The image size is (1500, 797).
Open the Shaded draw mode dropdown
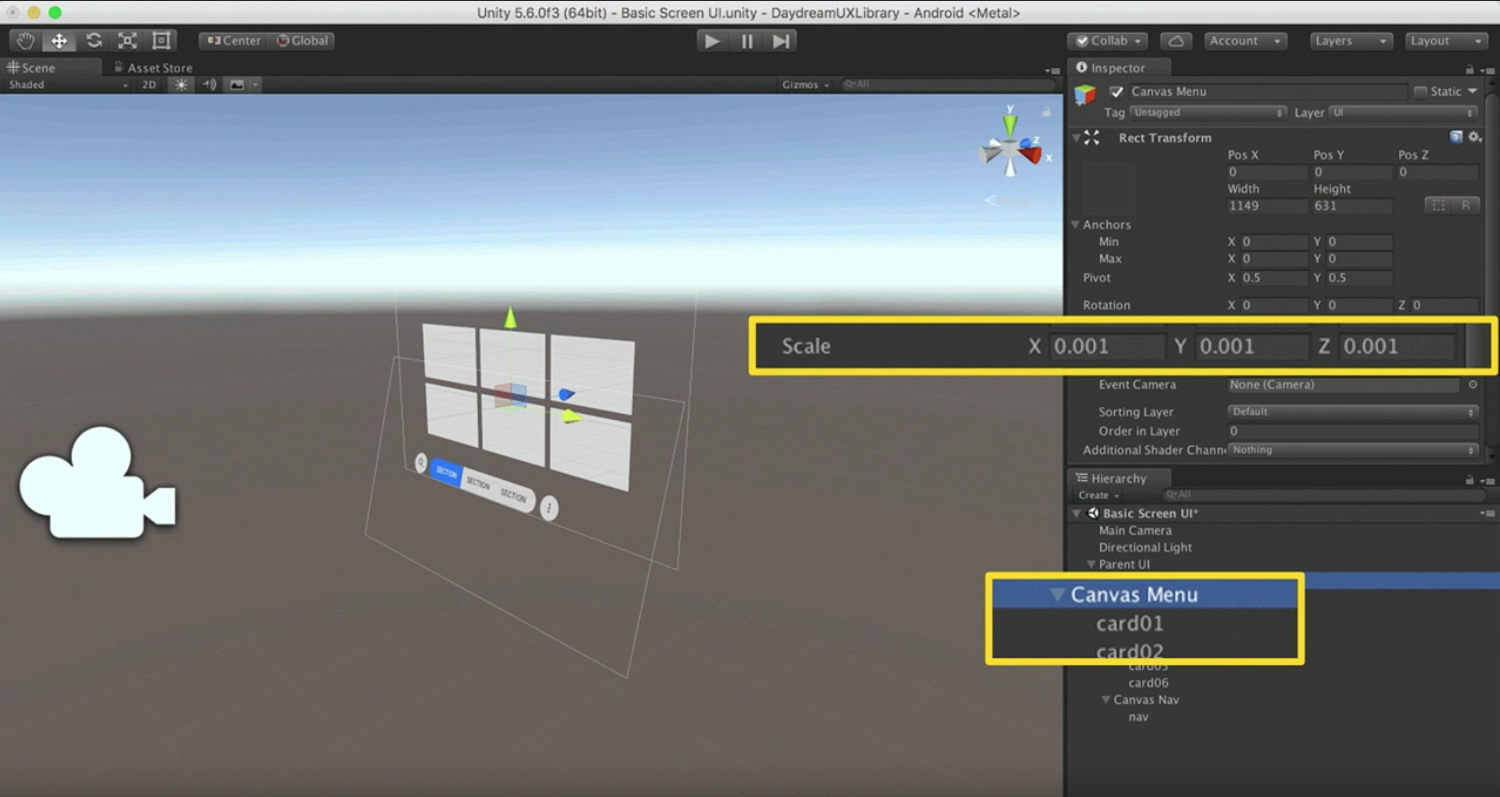(x=65, y=85)
